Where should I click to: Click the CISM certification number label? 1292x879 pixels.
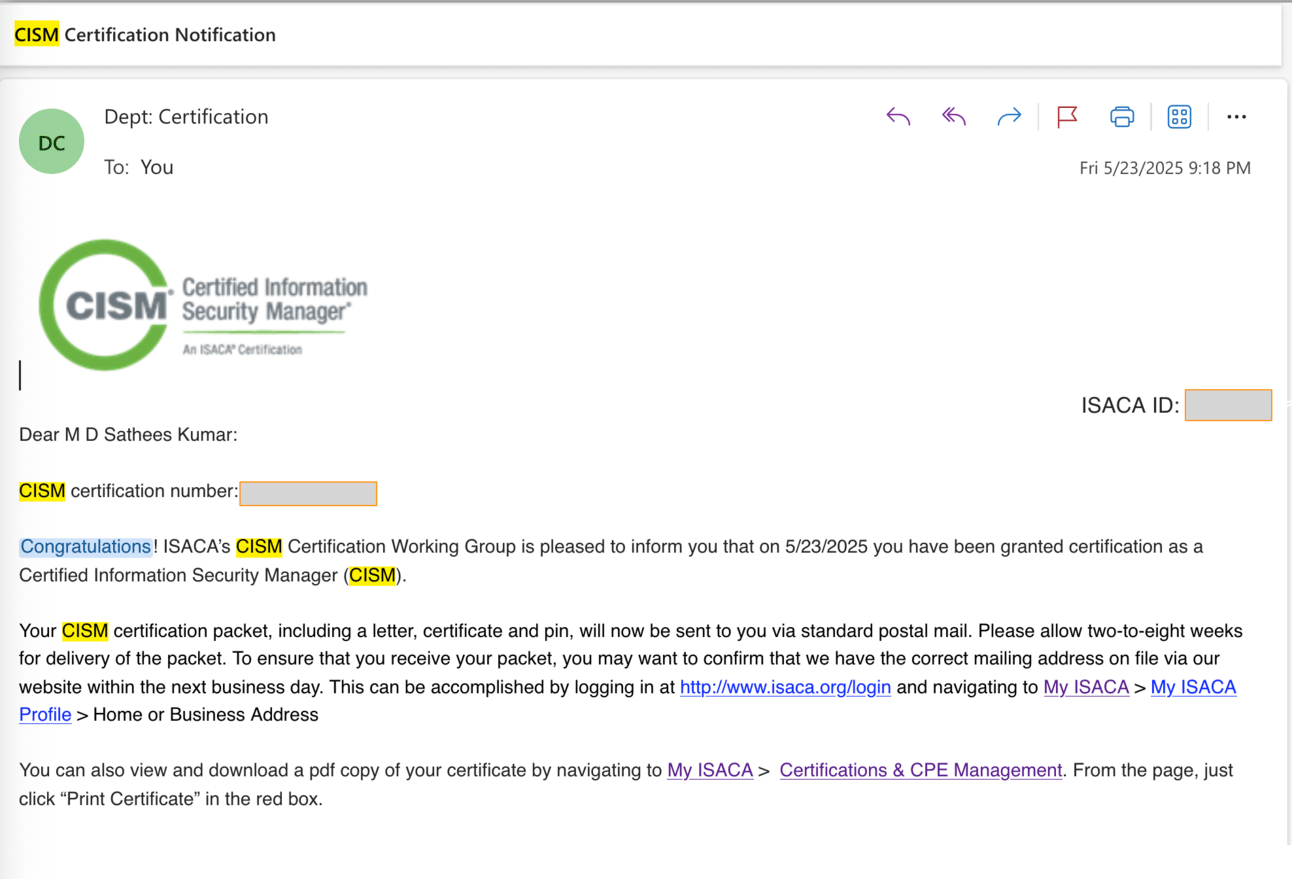129,491
